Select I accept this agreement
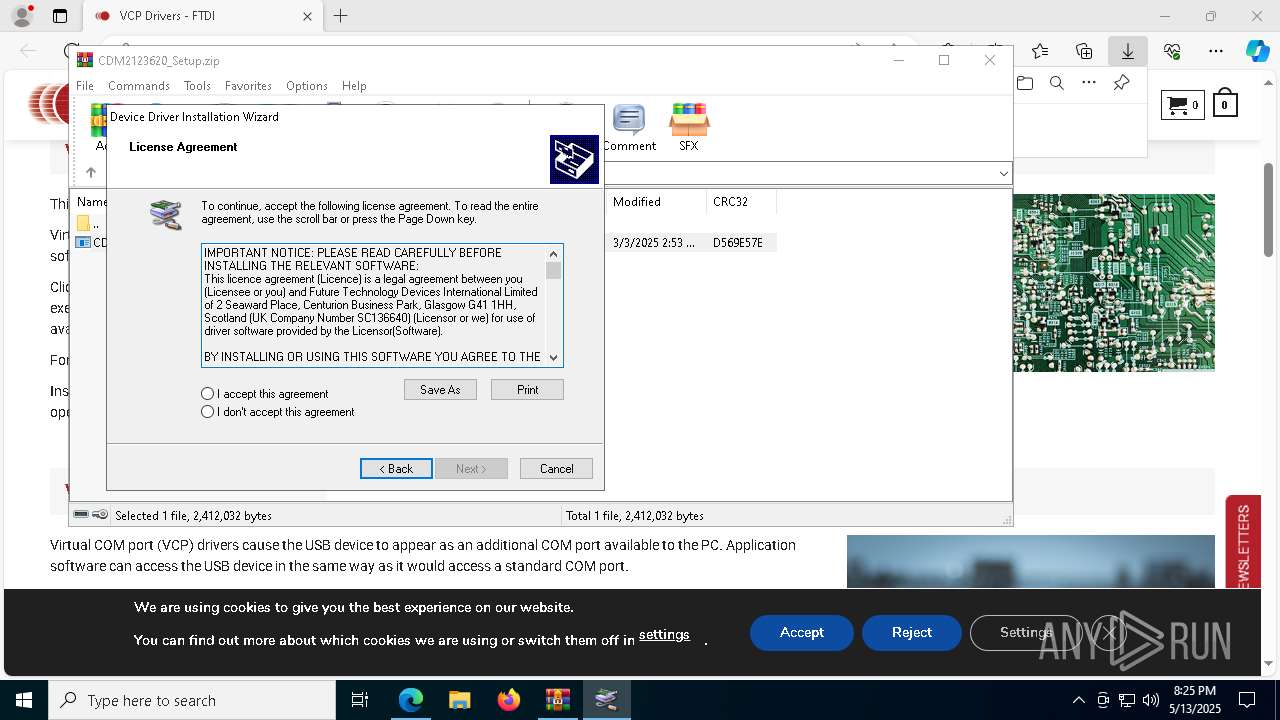Screen dimensions: 1280x720 [x=265, y=394]
